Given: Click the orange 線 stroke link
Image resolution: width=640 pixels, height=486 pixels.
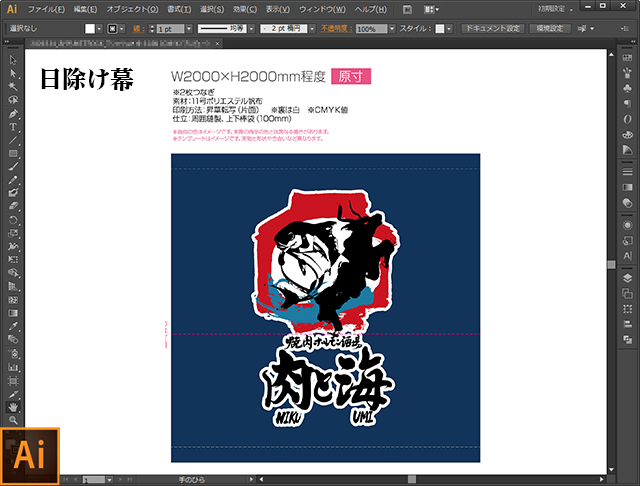Looking at the screenshot, I should point(138,29).
